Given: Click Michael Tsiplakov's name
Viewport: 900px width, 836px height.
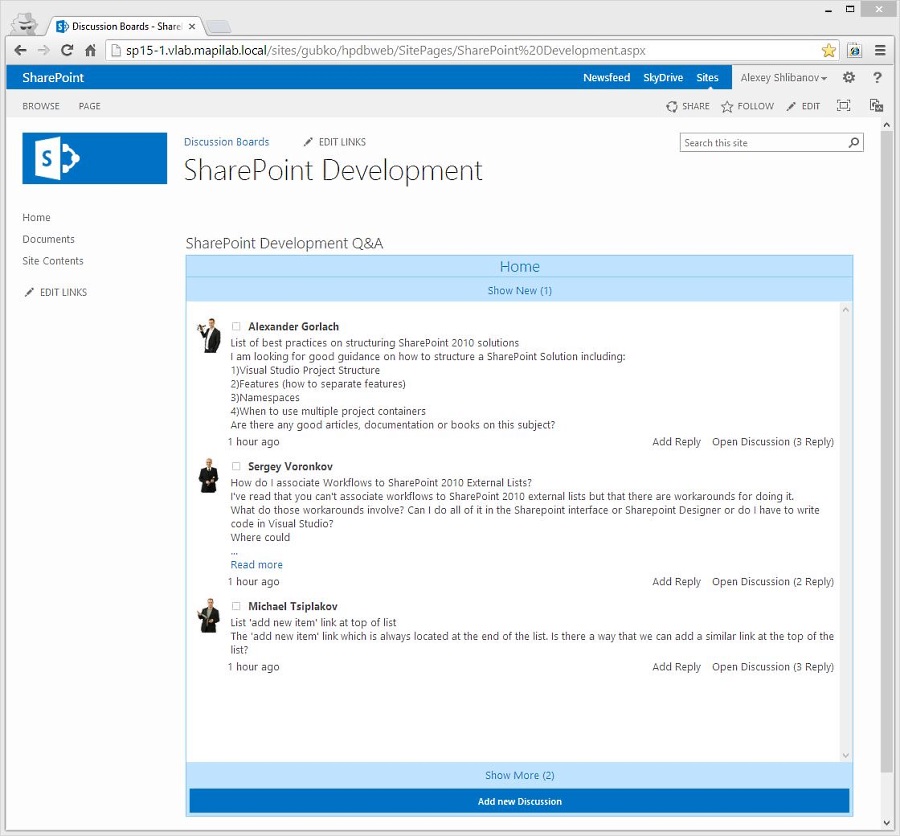Looking at the screenshot, I should click(x=293, y=606).
